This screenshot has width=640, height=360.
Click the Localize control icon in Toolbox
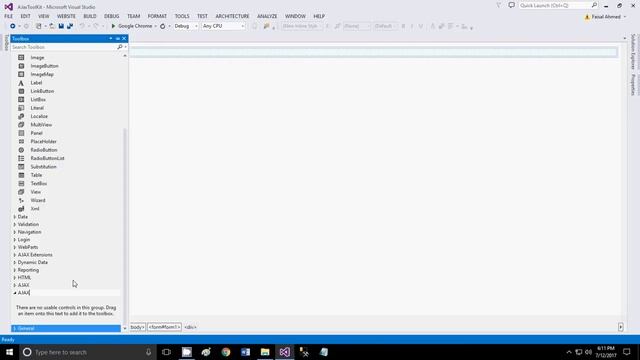click(x=21, y=116)
